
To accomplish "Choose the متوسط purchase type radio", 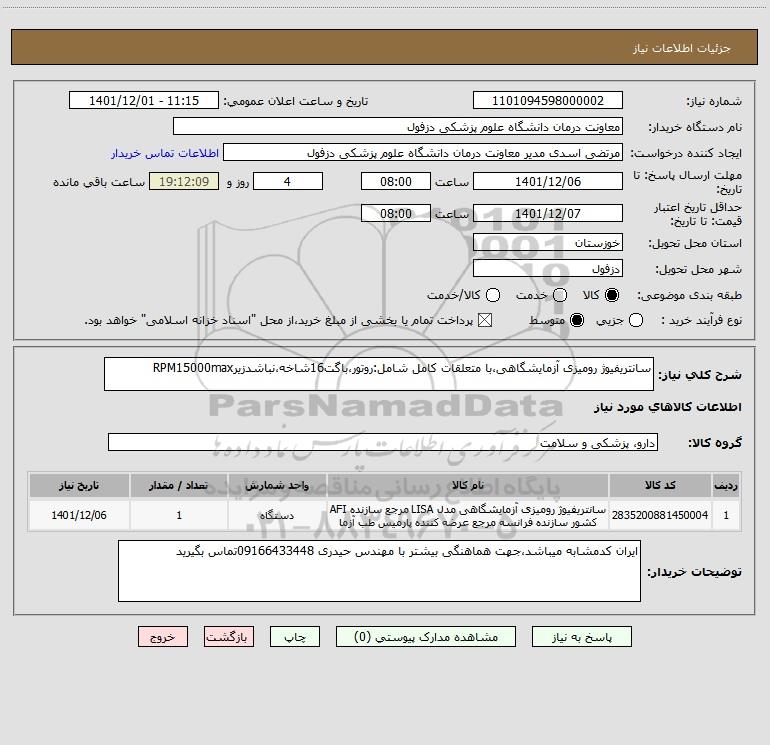I will click(x=577, y=320).
